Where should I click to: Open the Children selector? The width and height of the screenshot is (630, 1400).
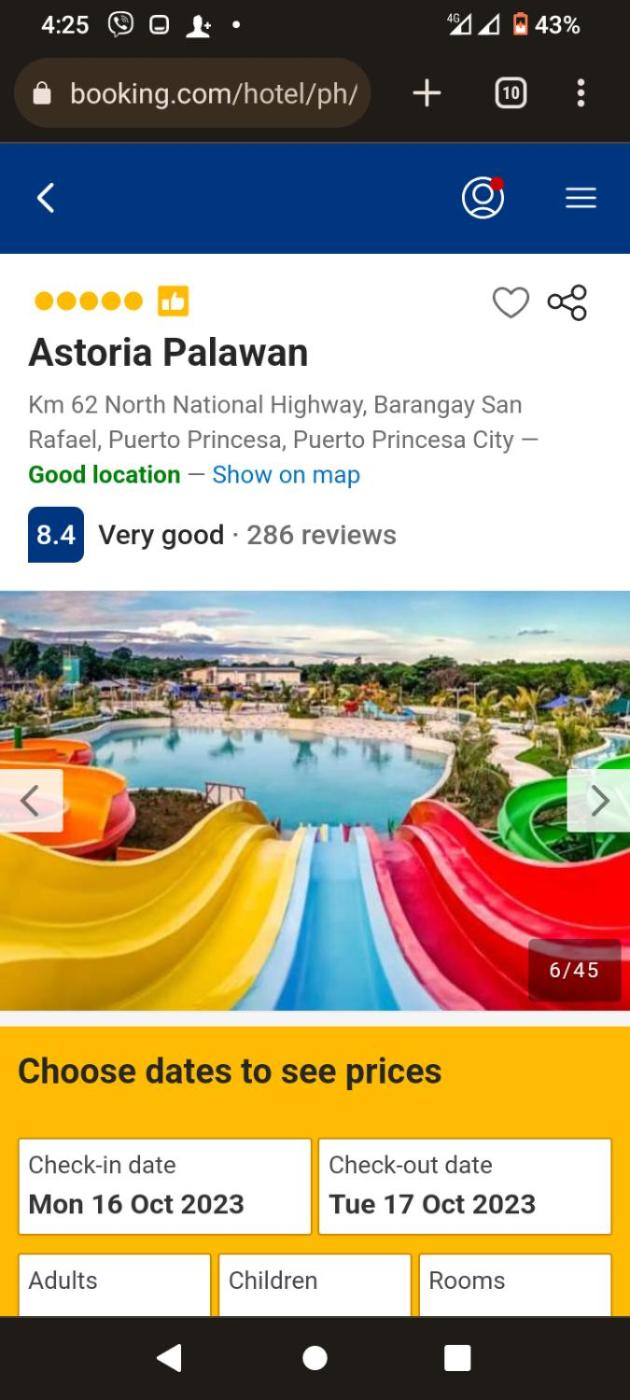tap(315, 1285)
